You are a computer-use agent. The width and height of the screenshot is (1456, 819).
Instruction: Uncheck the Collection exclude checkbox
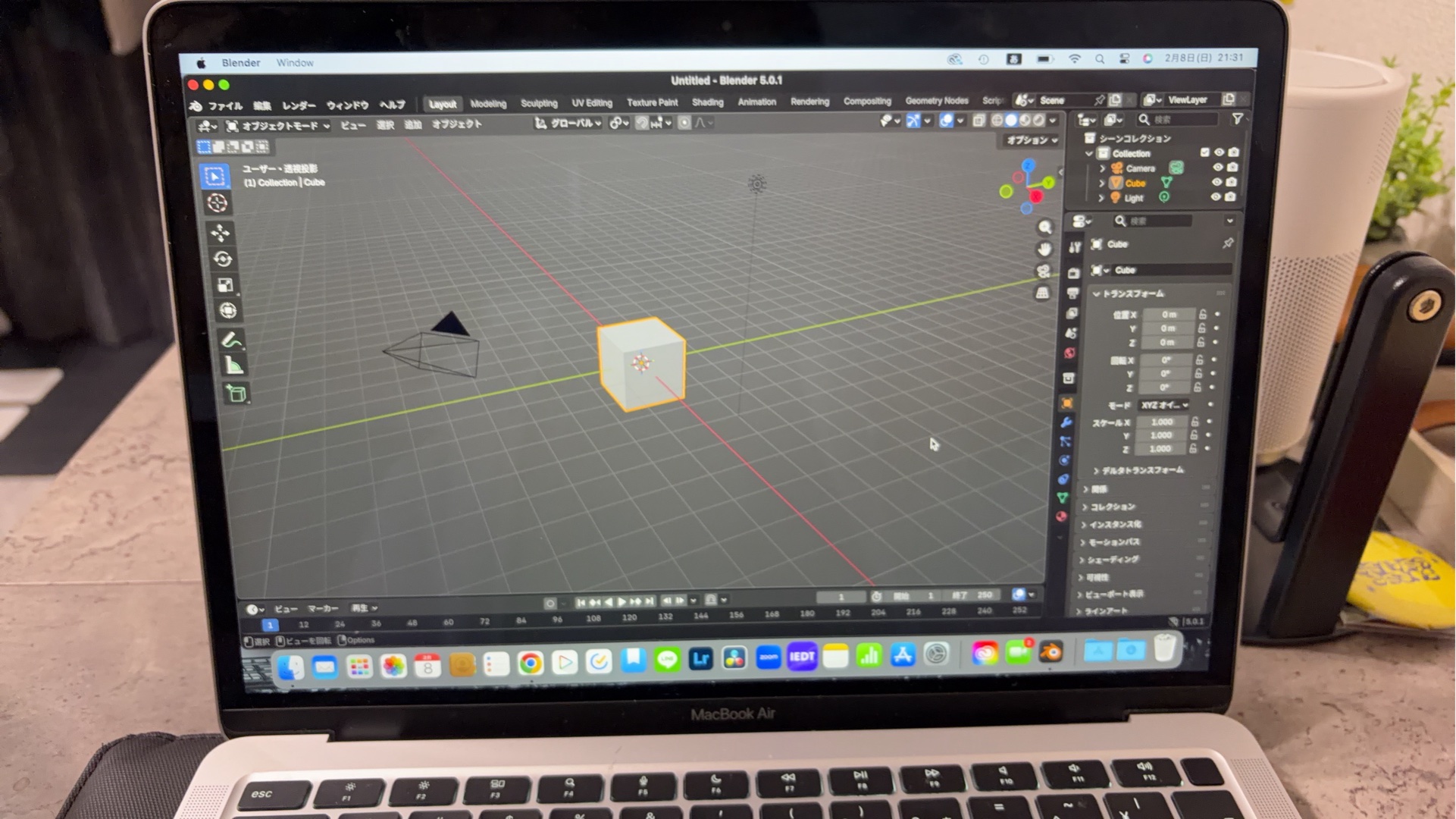(1204, 152)
